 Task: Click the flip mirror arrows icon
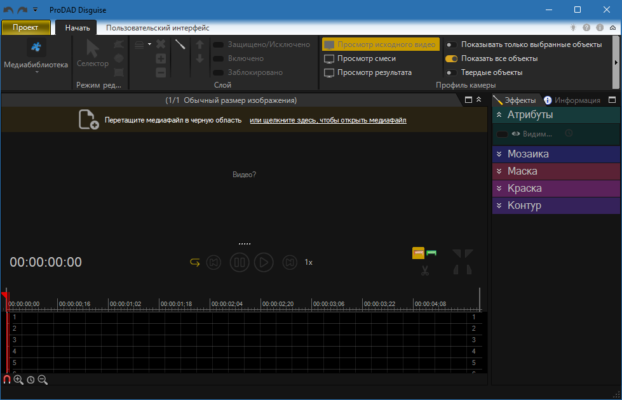(x=463, y=262)
